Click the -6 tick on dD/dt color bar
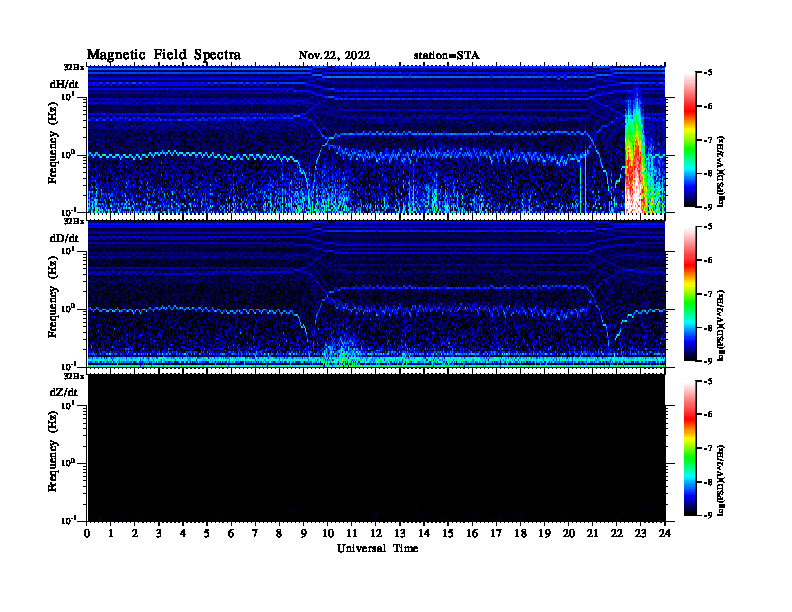792x612 pixels. tap(708, 261)
